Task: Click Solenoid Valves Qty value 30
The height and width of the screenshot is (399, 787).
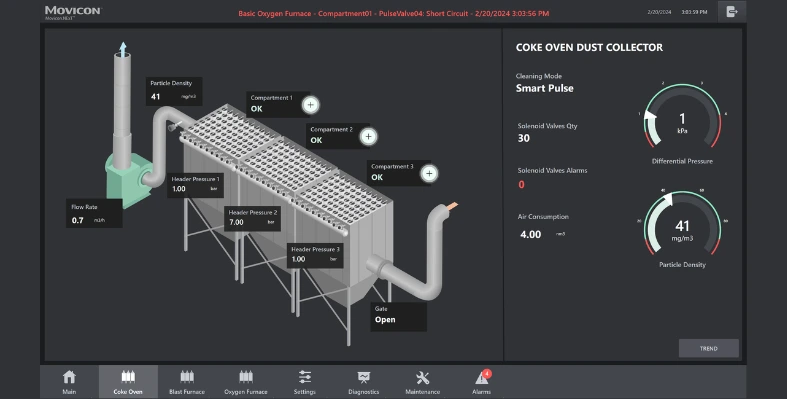Action: pos(523,138)
